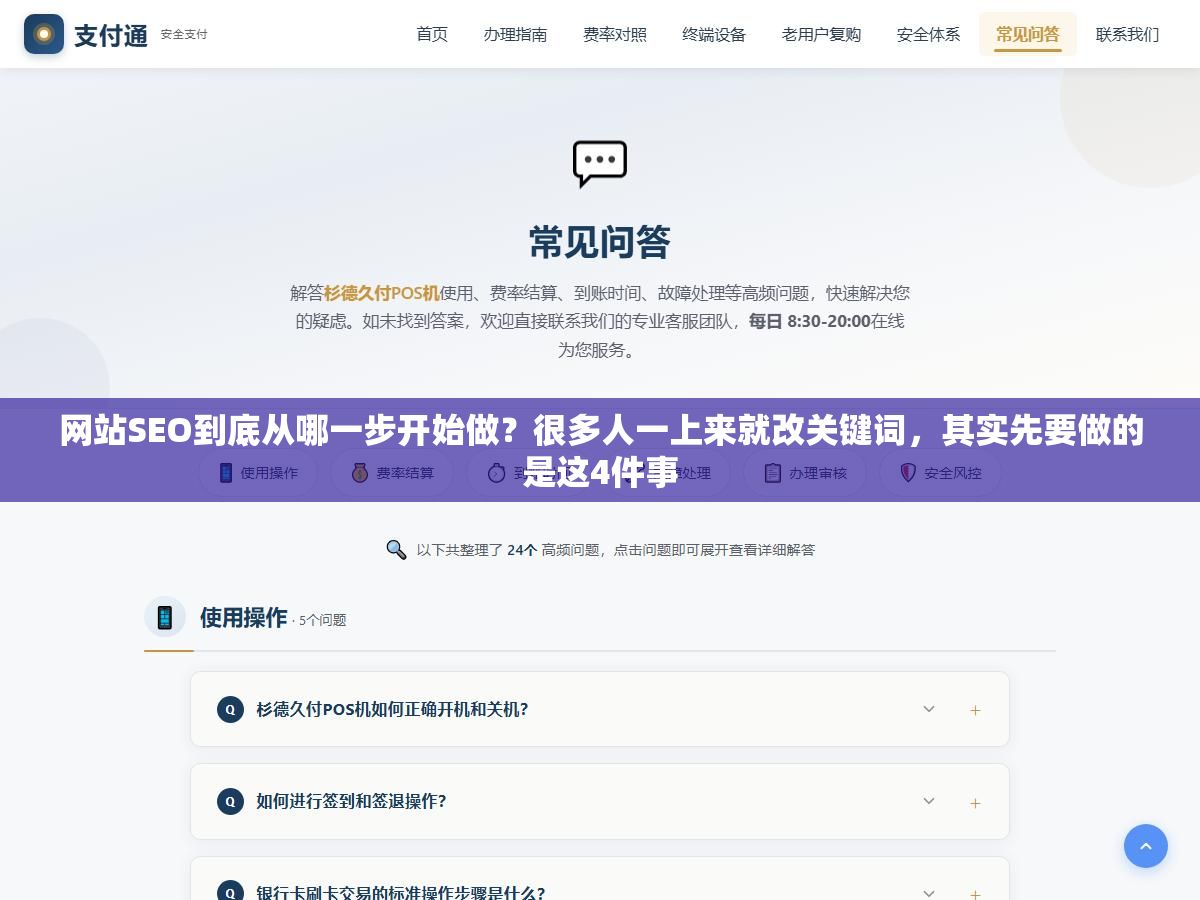1200x900 pixels.
Task: Open 费率对照 navigation menu
Action: click(615, 34)
